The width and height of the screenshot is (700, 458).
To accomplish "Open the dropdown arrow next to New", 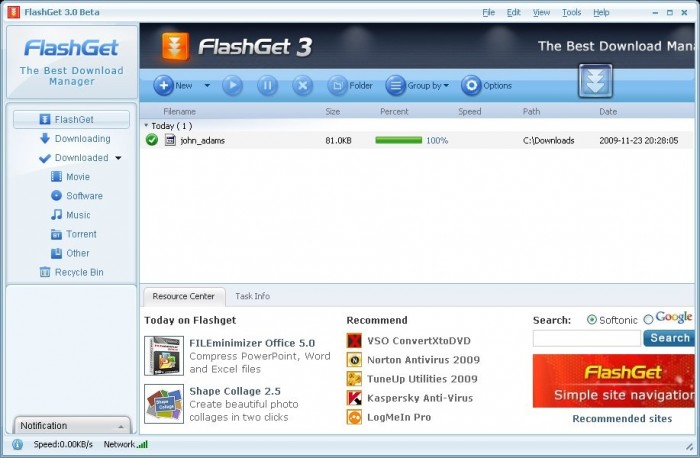I will 207,85.
